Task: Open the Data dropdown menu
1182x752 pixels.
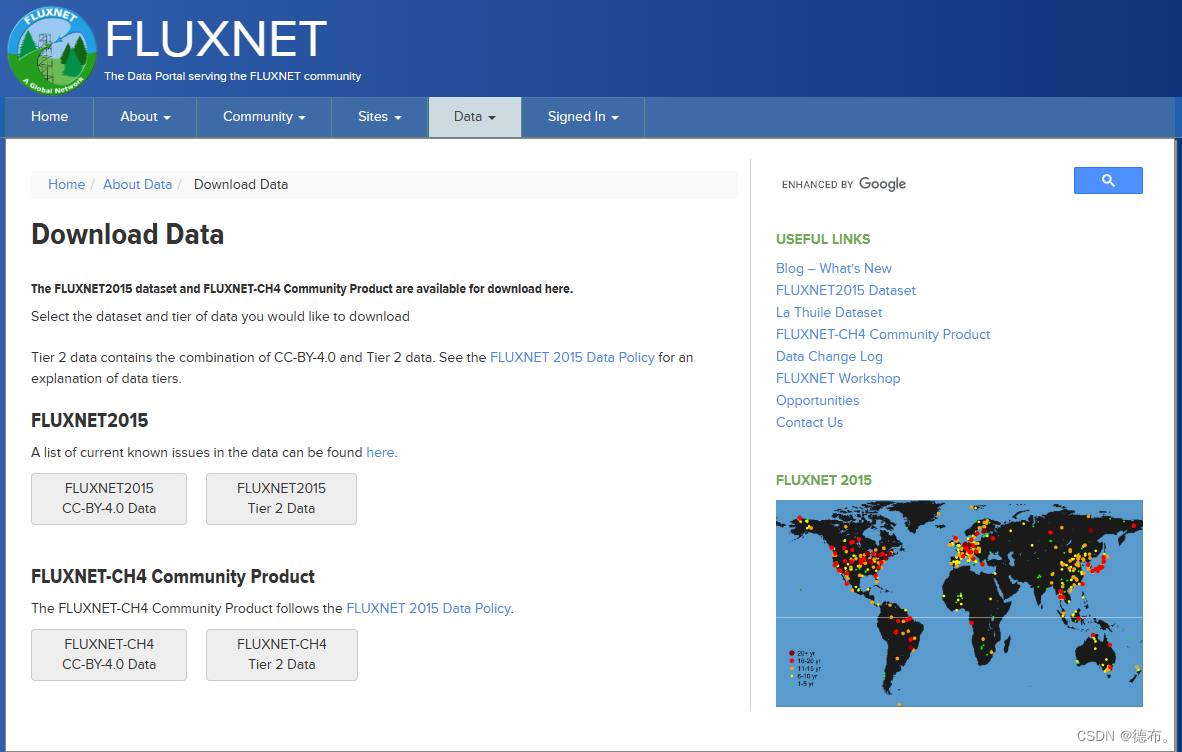Action: click(x=475, y=117)
